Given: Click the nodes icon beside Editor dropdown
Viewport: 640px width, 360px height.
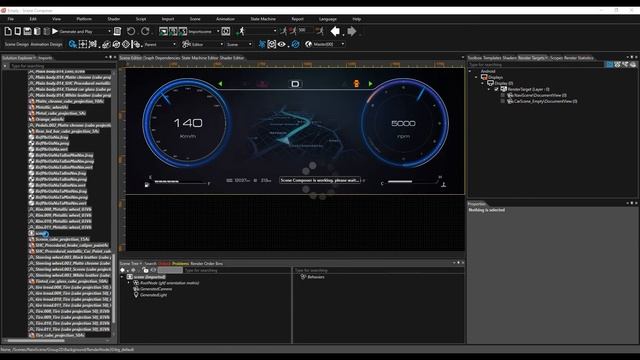Looking at the screenshot, I should [x=186, y=44].
